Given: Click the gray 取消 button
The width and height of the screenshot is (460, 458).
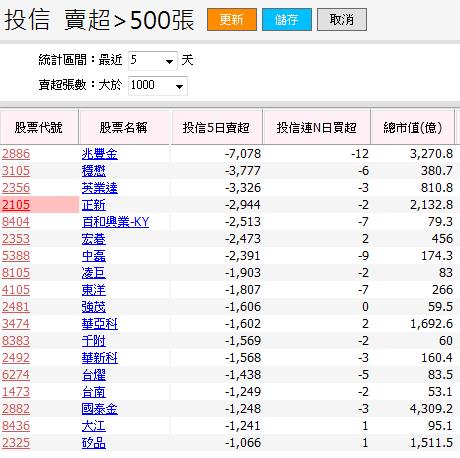Looking at the screenshot, I should [x=342, y=20].
